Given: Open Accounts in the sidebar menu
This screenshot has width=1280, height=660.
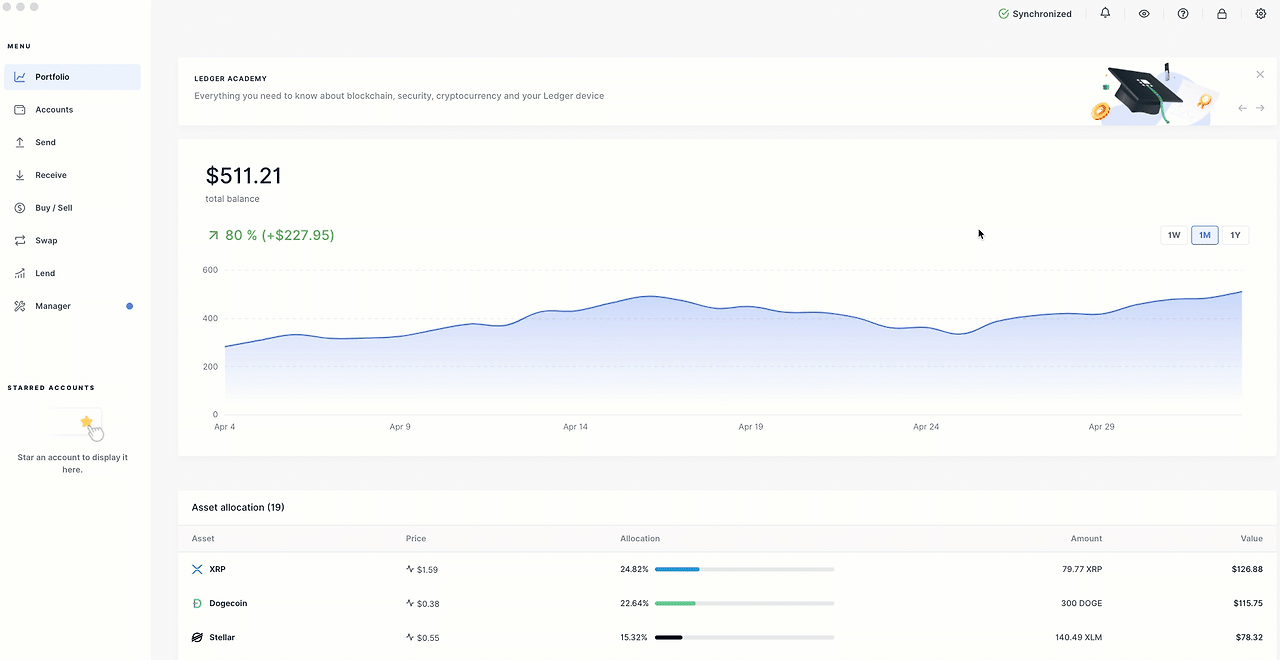Looking at the screenshot, I should (72, 110).
